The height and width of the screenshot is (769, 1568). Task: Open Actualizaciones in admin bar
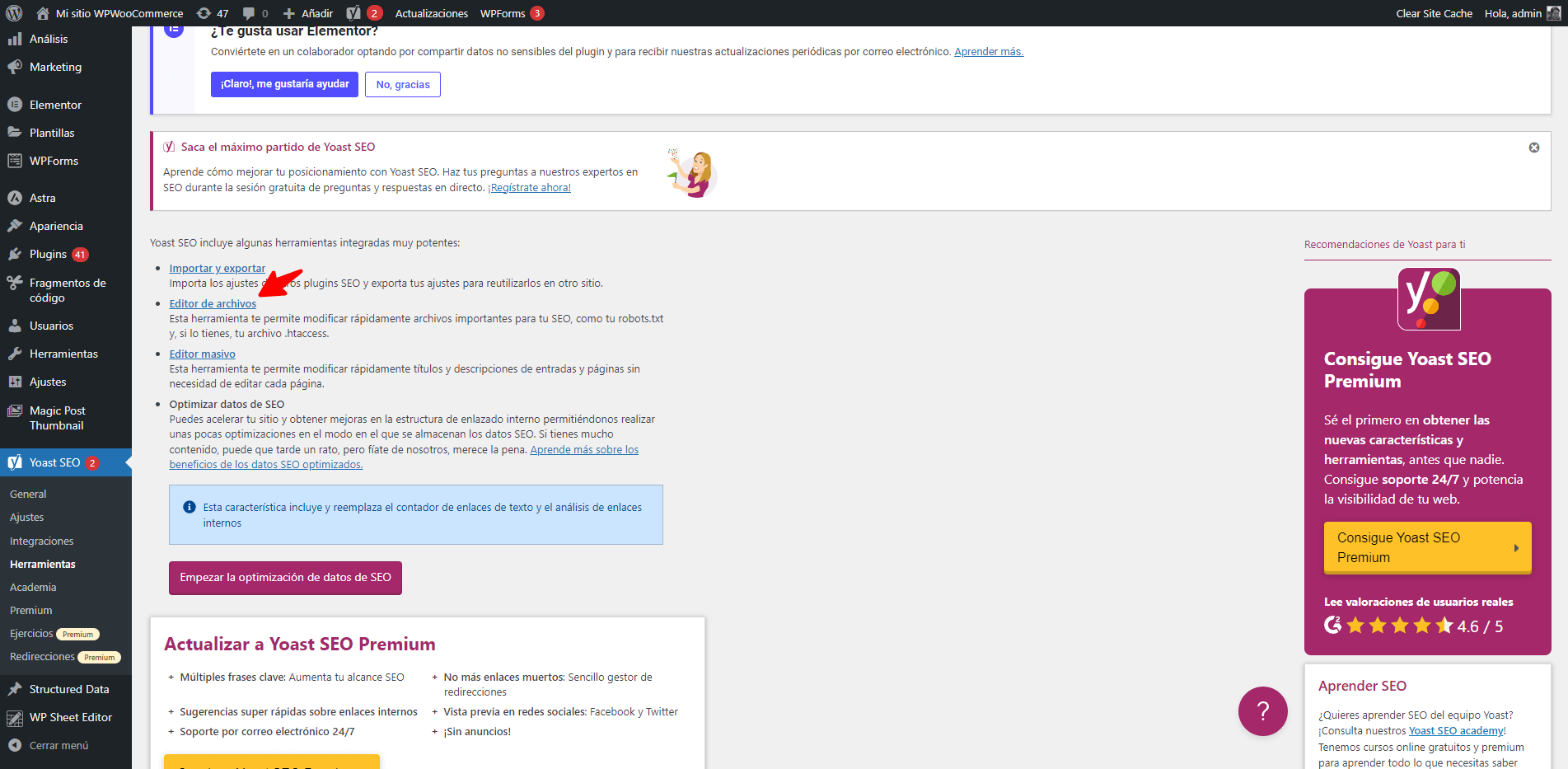pyautogui.click(x=432, y=13)
